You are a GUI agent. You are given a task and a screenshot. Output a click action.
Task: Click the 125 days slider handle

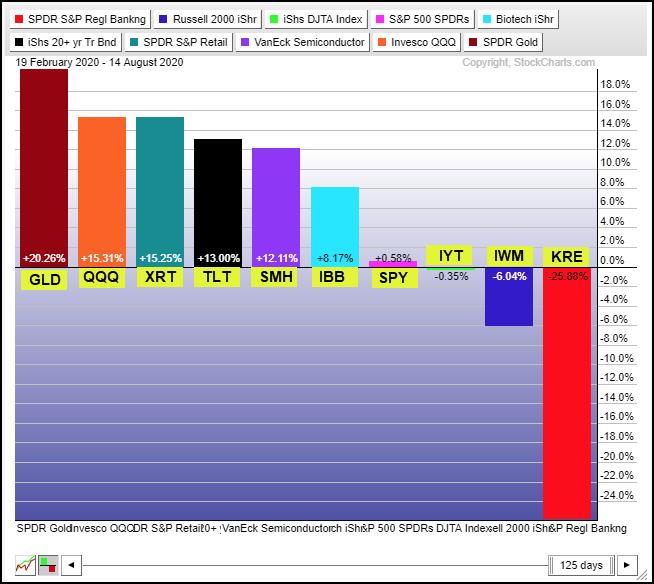point(581,565)
